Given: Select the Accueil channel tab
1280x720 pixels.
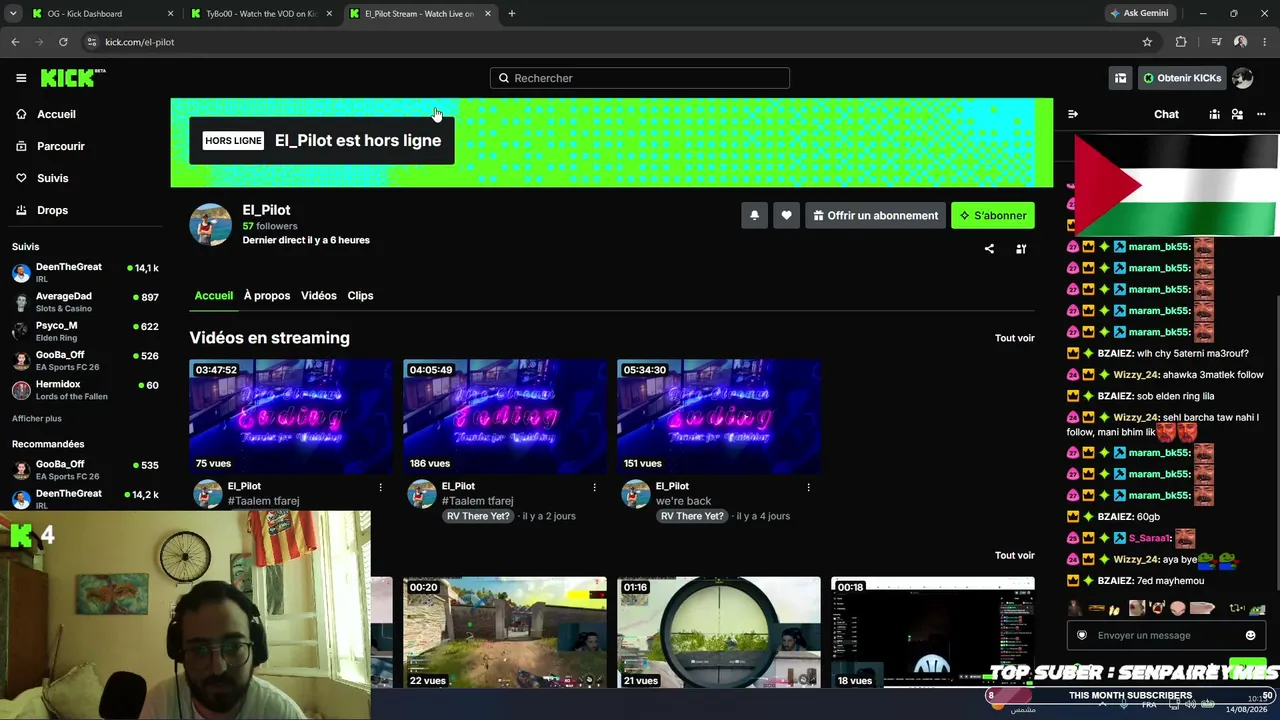Looking at the screenshot, I should (214, 296).
